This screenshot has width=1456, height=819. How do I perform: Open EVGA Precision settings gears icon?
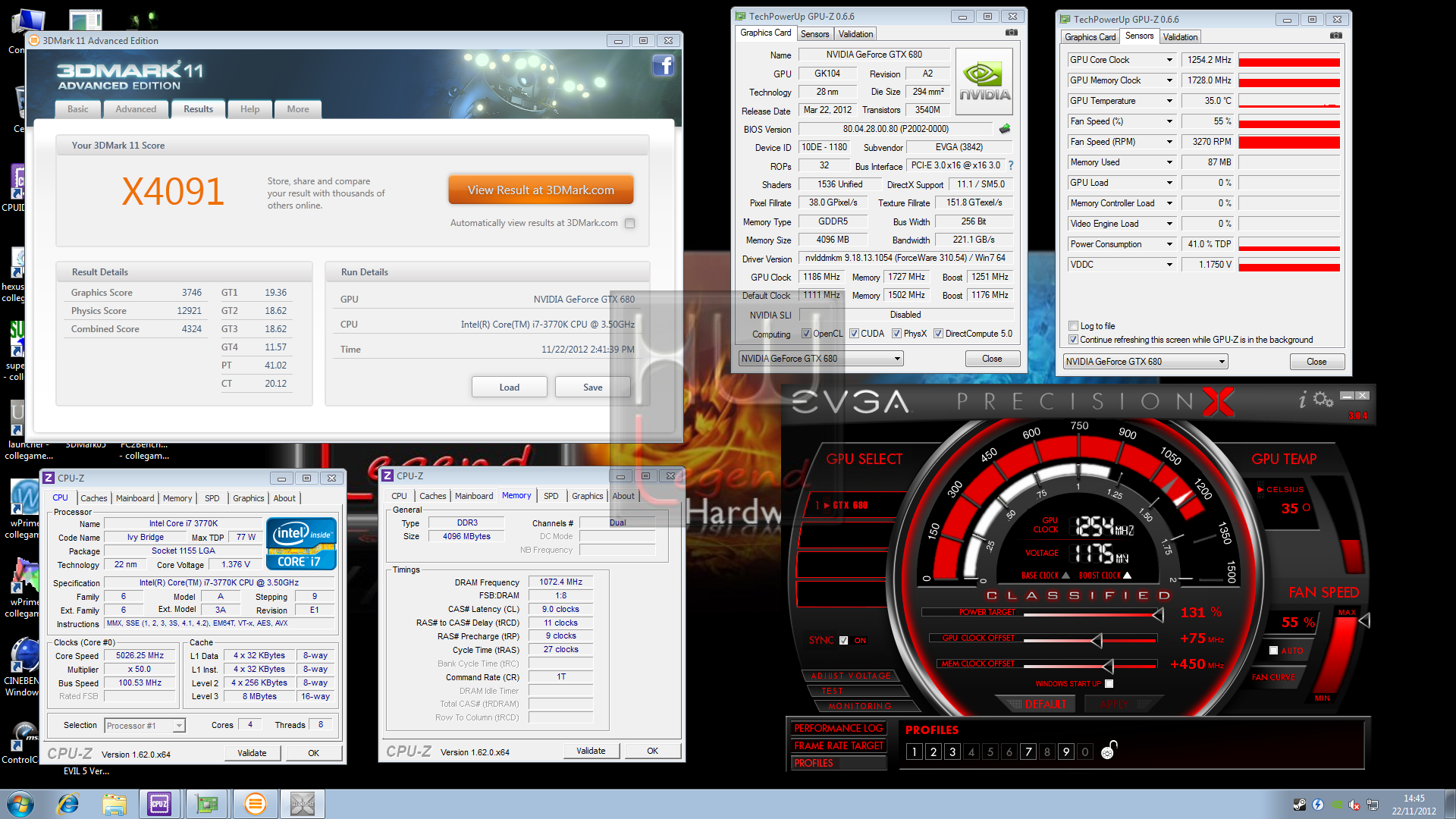pyautogui.click(x=1323, y=399)
